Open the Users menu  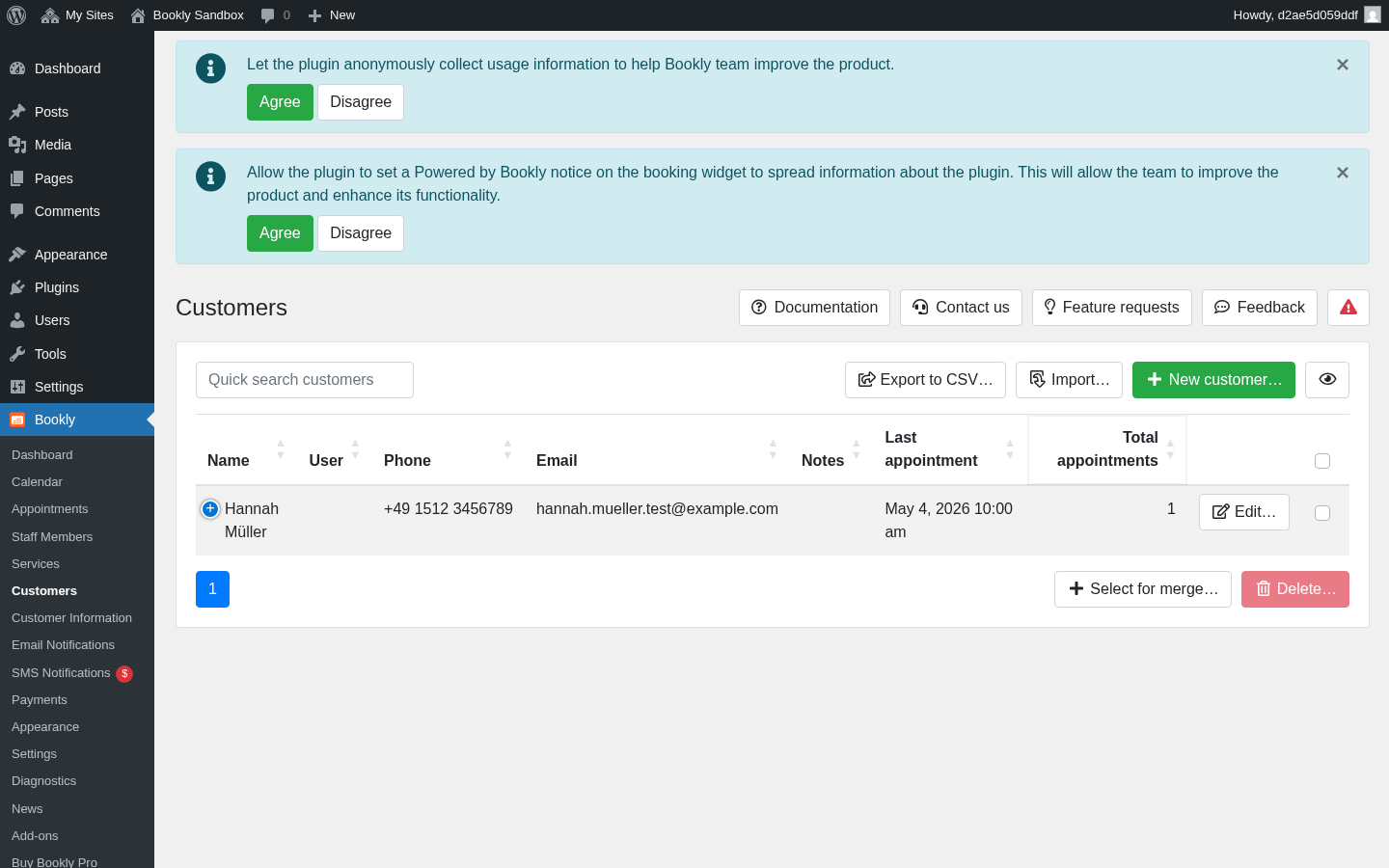point(77,320)
